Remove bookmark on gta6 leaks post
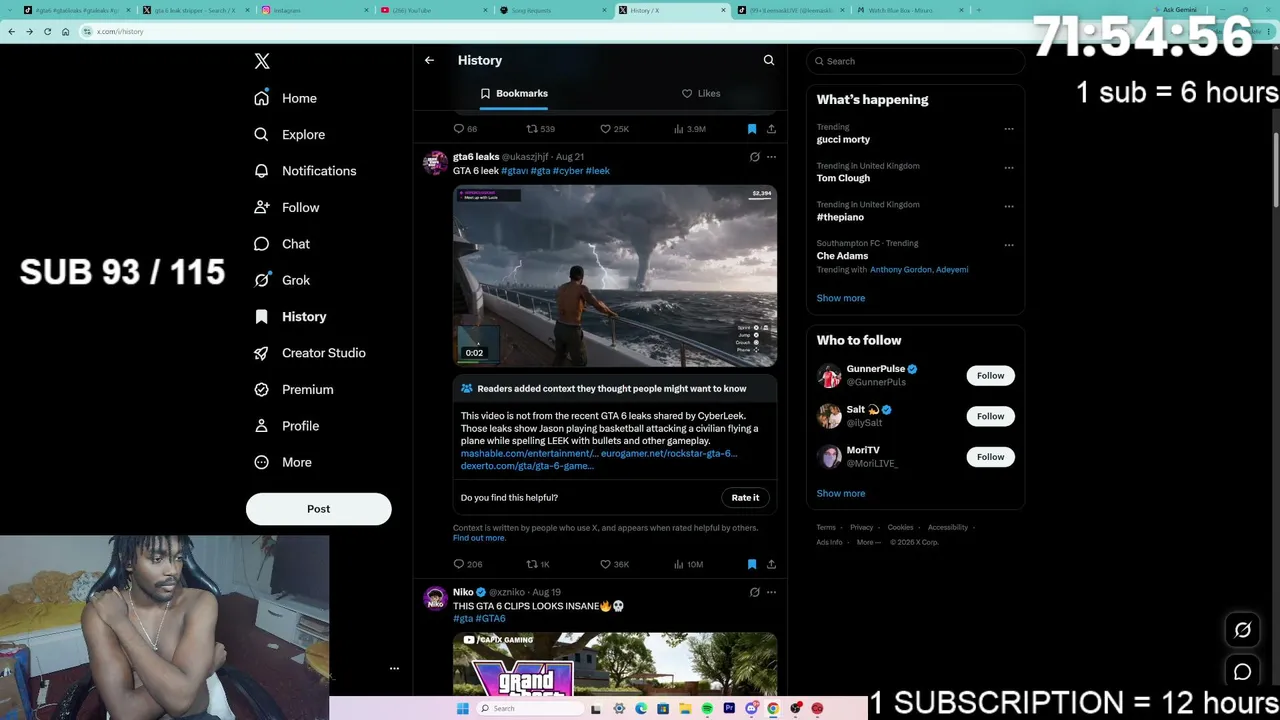 click(x=752, y=564)
